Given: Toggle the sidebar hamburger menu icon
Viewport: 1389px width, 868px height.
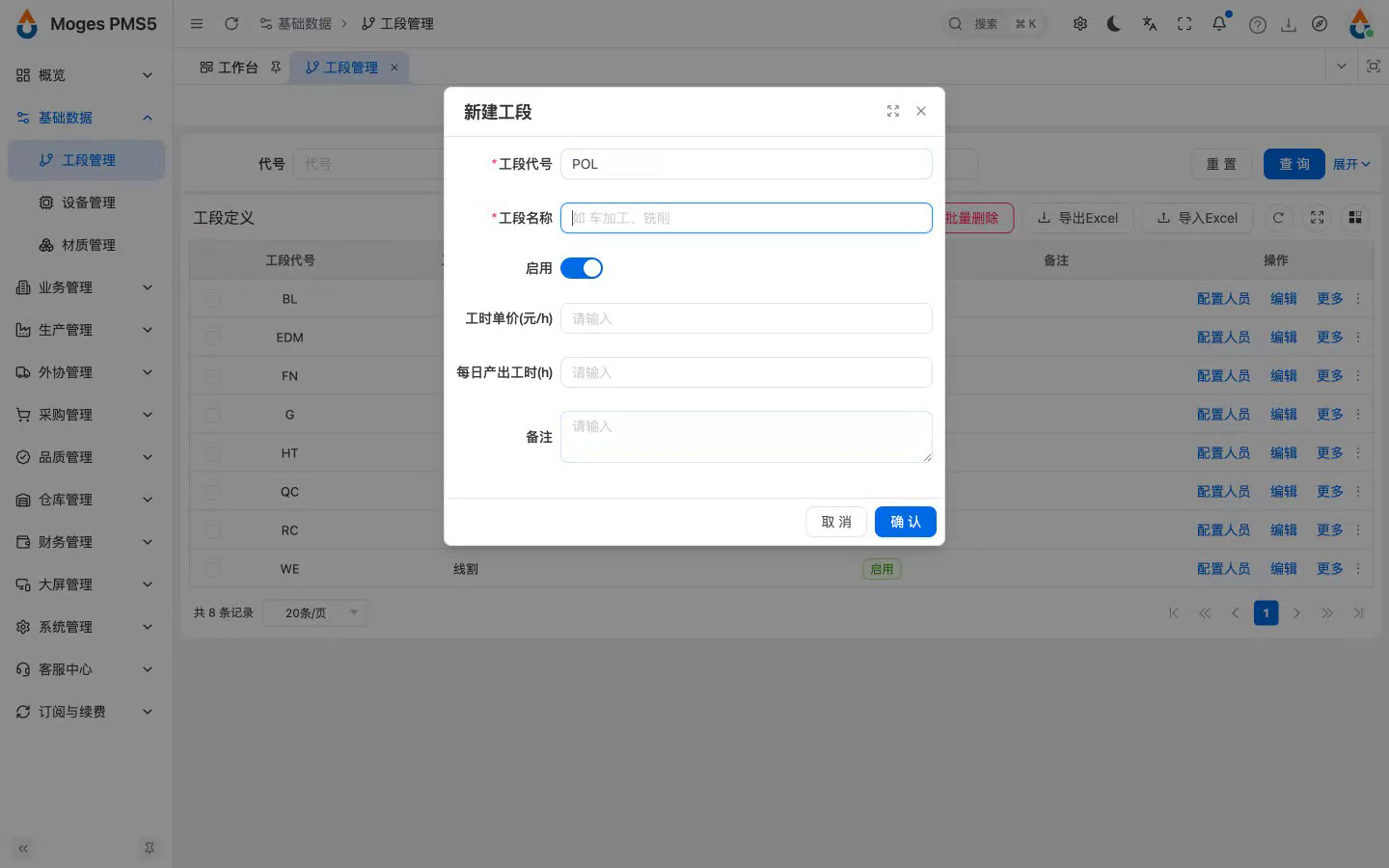Looking at the screenshot, I should 197,24.
